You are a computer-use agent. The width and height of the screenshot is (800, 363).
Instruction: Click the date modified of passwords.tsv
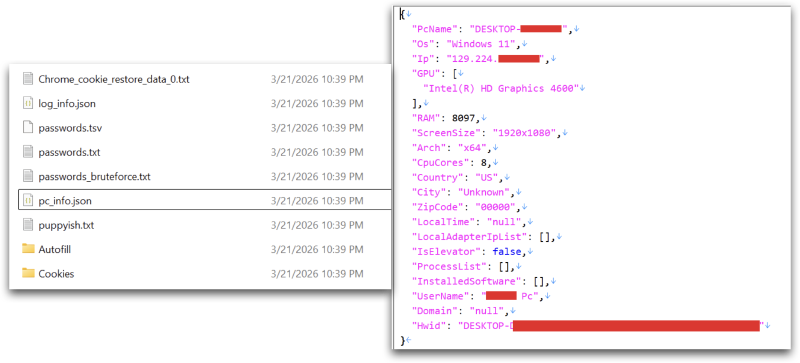click(317, 128)
